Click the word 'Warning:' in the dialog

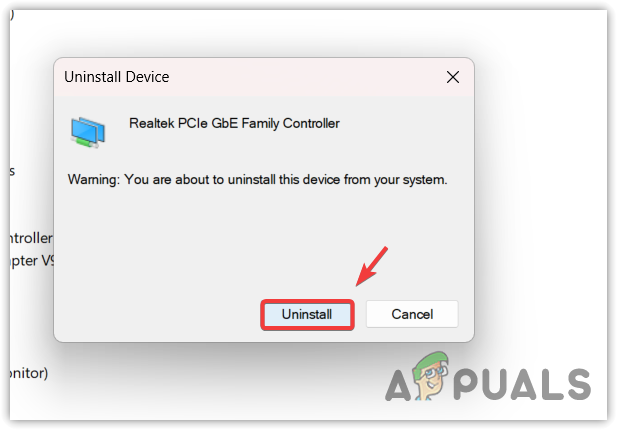(x=94, y=180)
